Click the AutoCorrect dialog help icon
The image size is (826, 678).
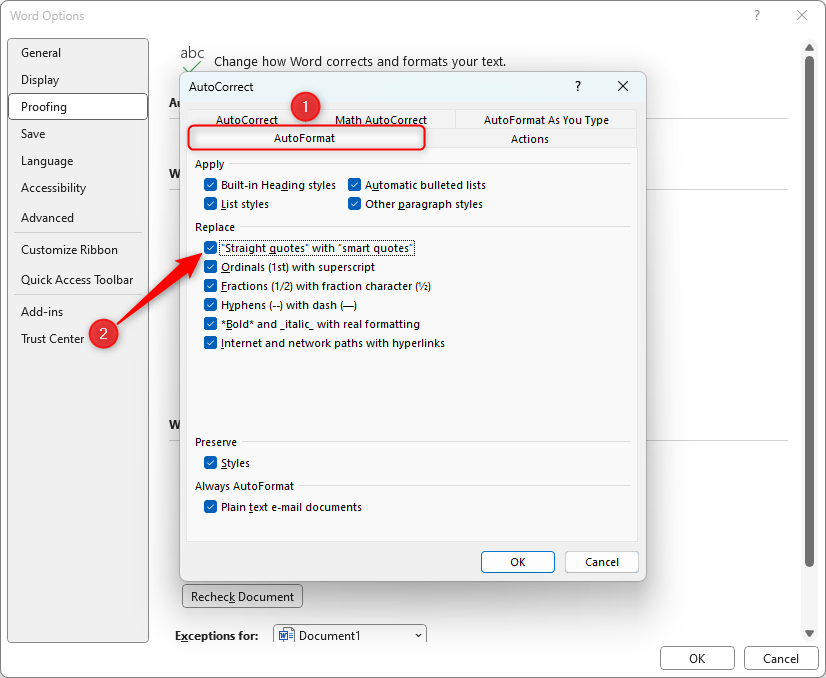tap(577, 86)
